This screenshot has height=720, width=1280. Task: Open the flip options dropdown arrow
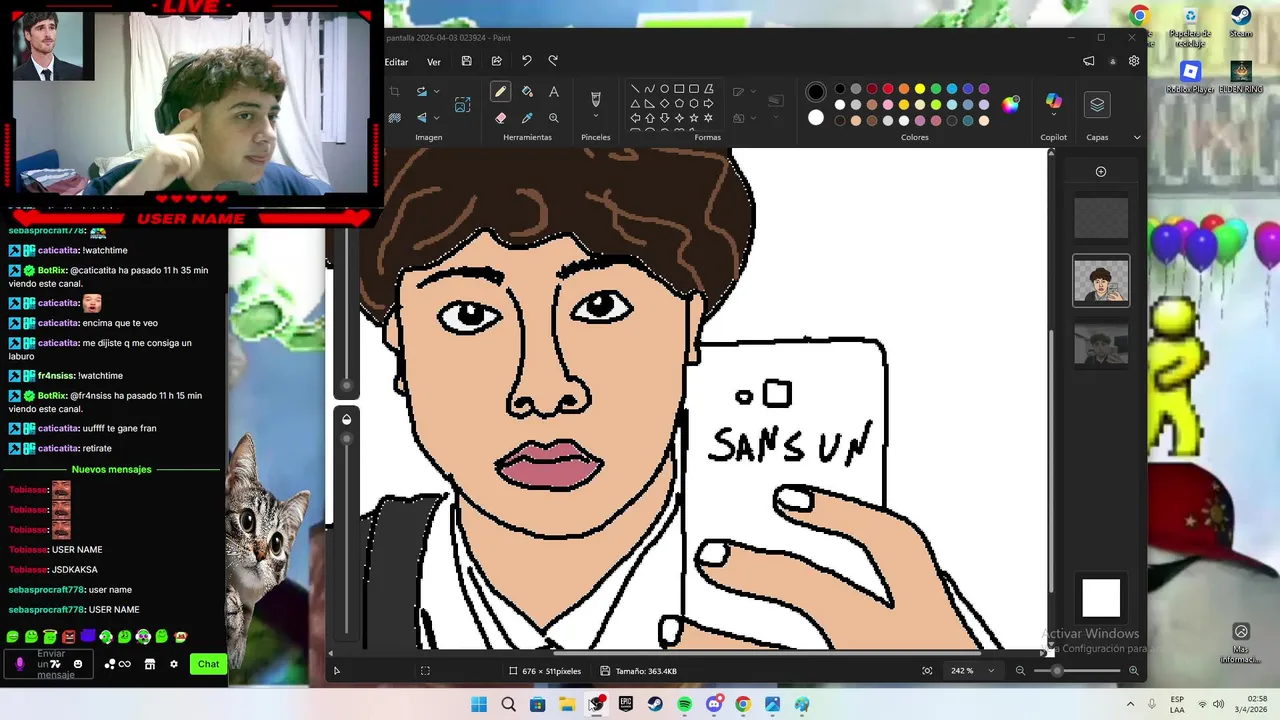pos(437,118)
